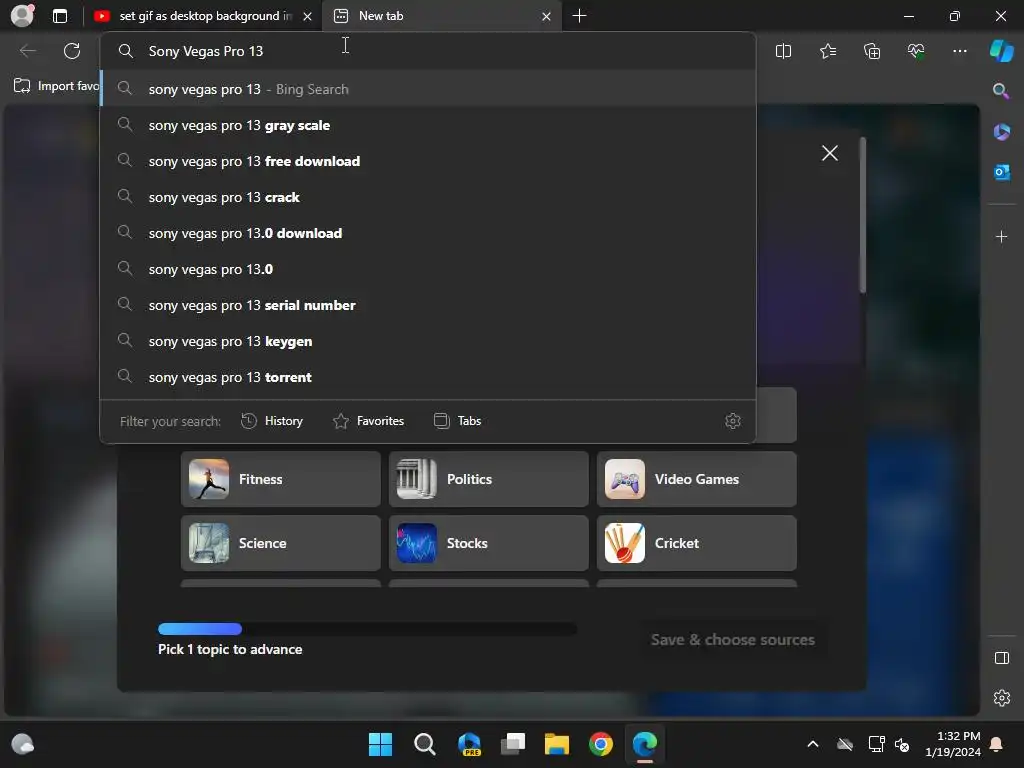
Task: Open the Edge profile avatar
Action: (x=22, y=16)
